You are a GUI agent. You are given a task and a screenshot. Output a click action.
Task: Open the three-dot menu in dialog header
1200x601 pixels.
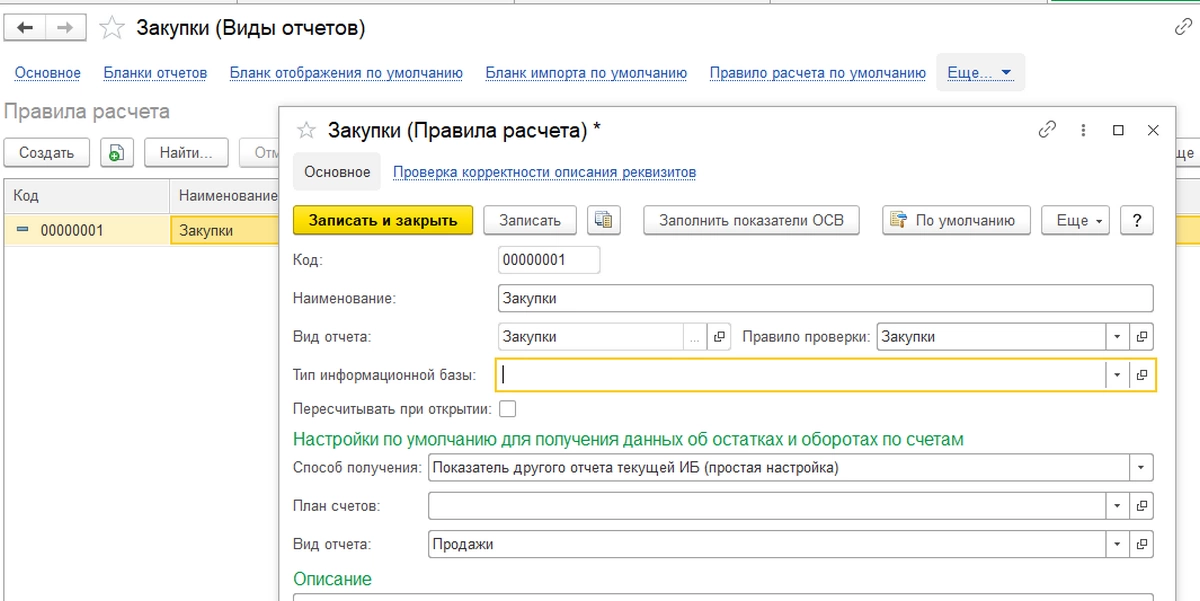(x=1083, y=130)
